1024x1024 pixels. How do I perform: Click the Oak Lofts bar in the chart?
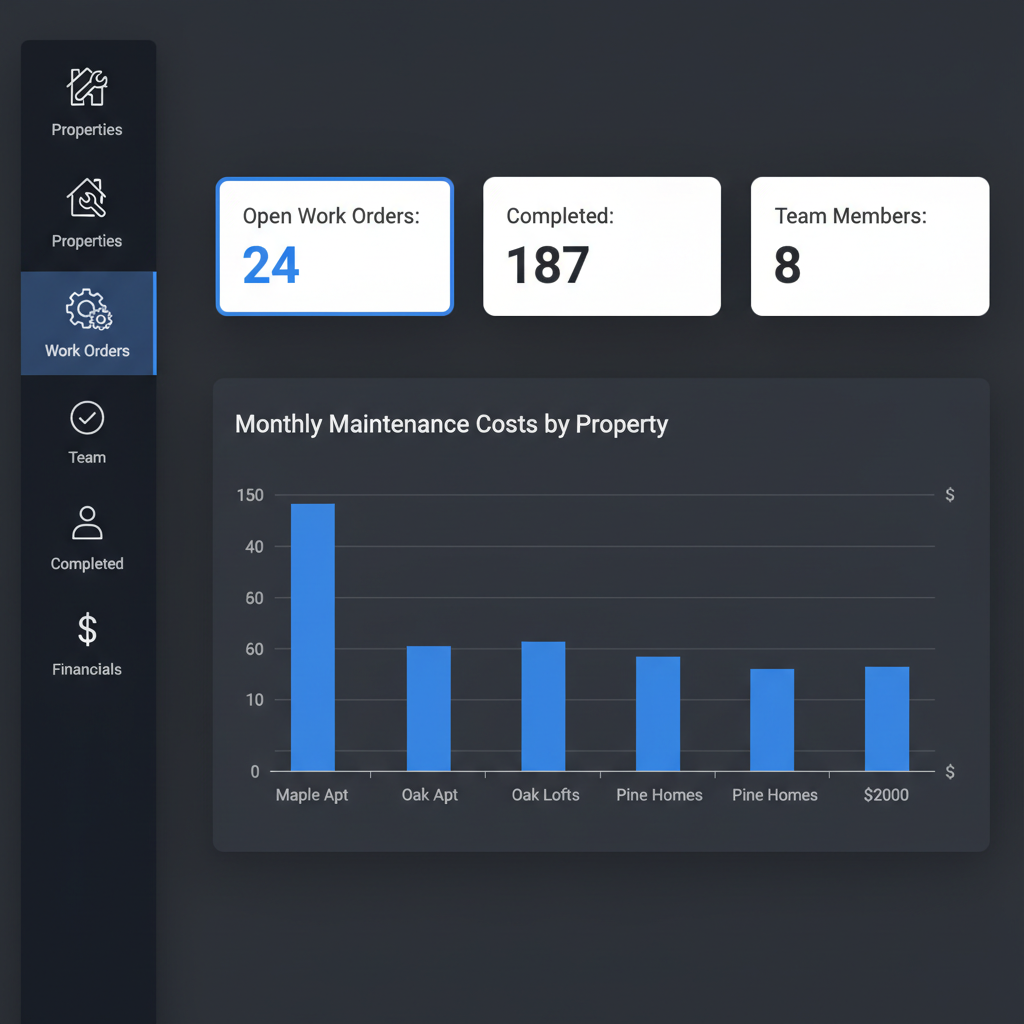tap(543, 707)
